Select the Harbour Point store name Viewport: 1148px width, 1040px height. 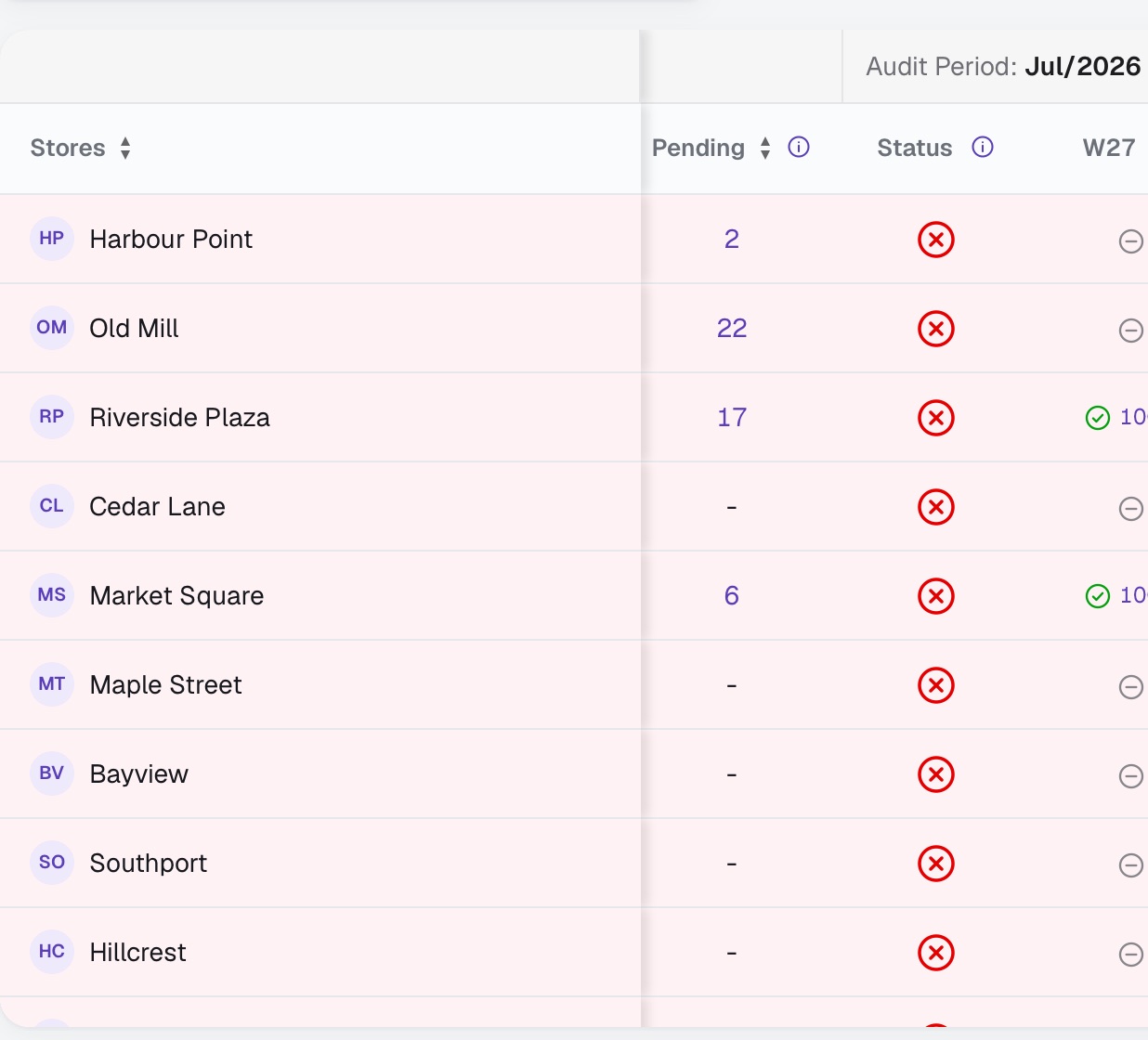171,240
